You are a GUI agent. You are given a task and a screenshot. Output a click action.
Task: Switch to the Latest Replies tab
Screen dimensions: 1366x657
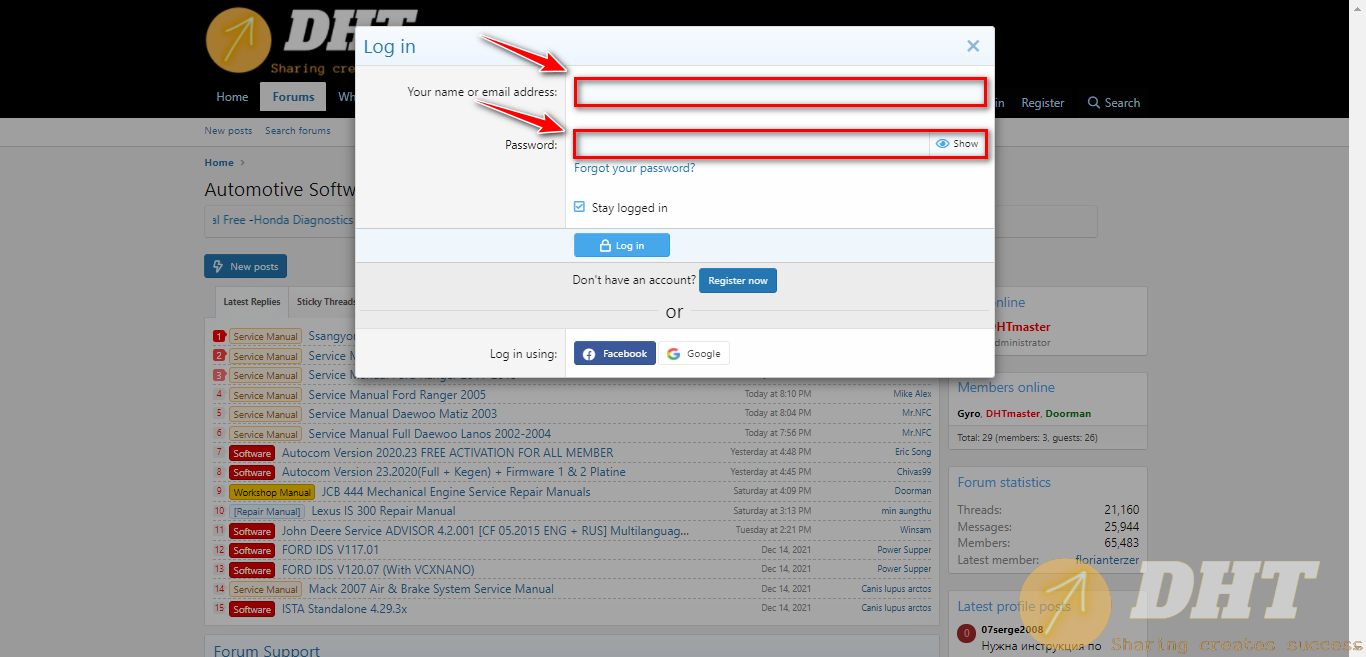[252, 302]
